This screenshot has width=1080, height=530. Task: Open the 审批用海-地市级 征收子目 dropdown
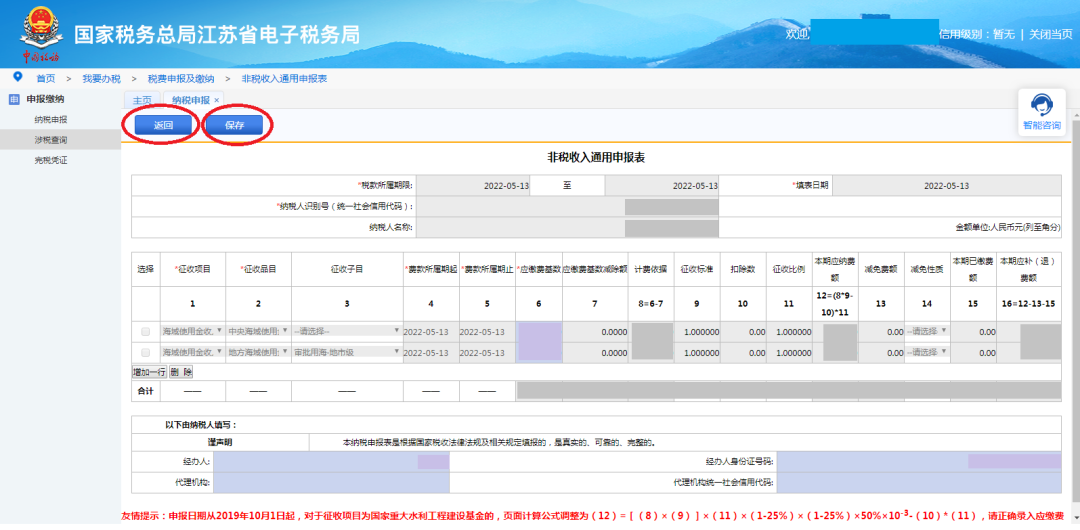346,351
